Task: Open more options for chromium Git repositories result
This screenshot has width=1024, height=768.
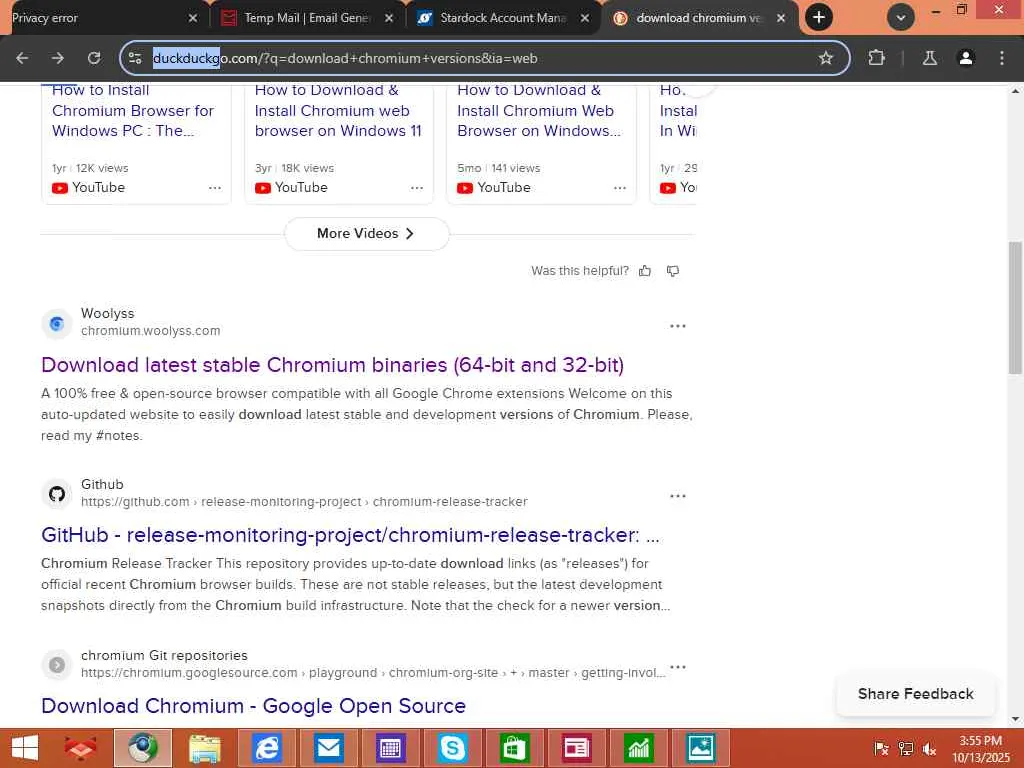Action: point(678,667)
